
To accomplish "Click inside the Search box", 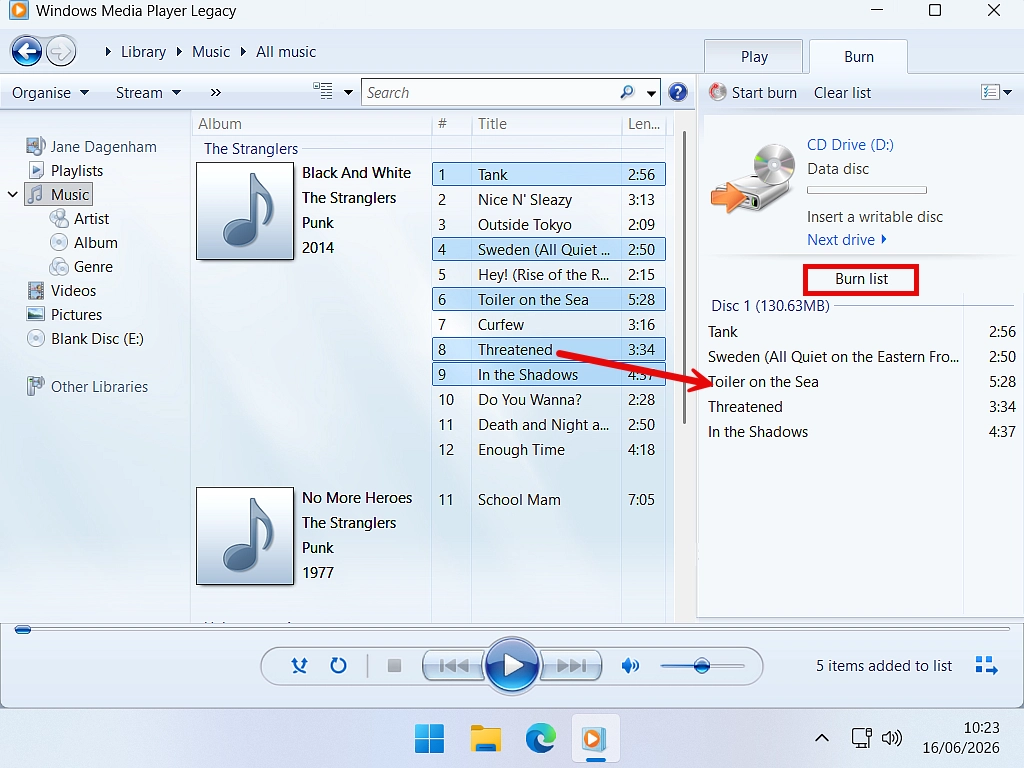I will point(490,93).
